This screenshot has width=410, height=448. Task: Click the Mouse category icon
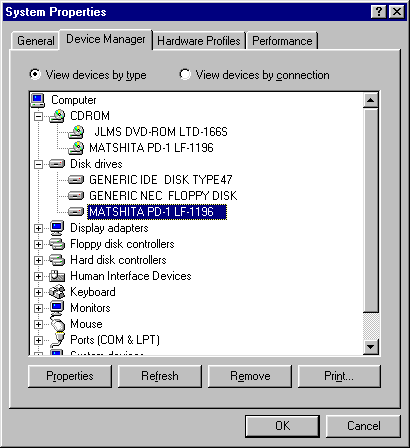click(x=58, y=323)
